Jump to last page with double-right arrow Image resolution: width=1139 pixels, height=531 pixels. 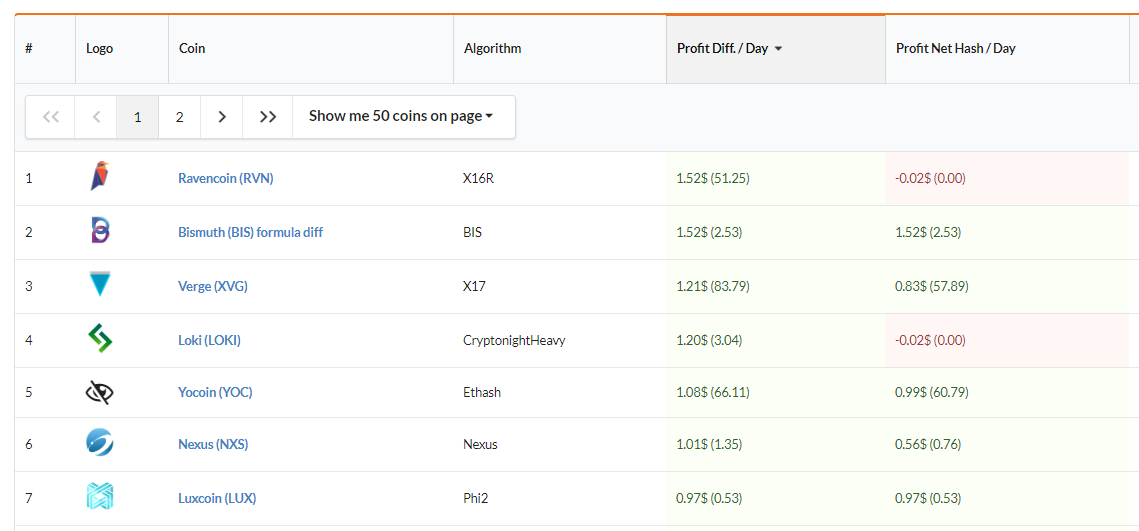(x=268, y=116)
